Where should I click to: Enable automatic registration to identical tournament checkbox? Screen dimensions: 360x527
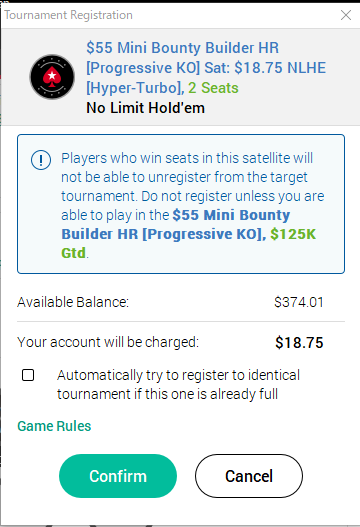click(28, 375)
